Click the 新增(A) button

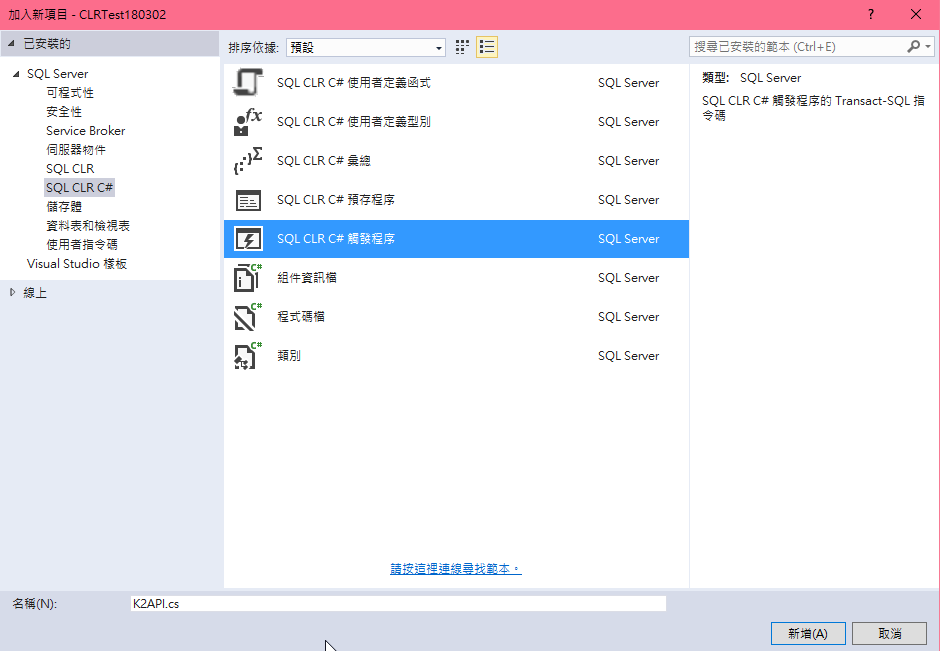(x=808, y=634)
